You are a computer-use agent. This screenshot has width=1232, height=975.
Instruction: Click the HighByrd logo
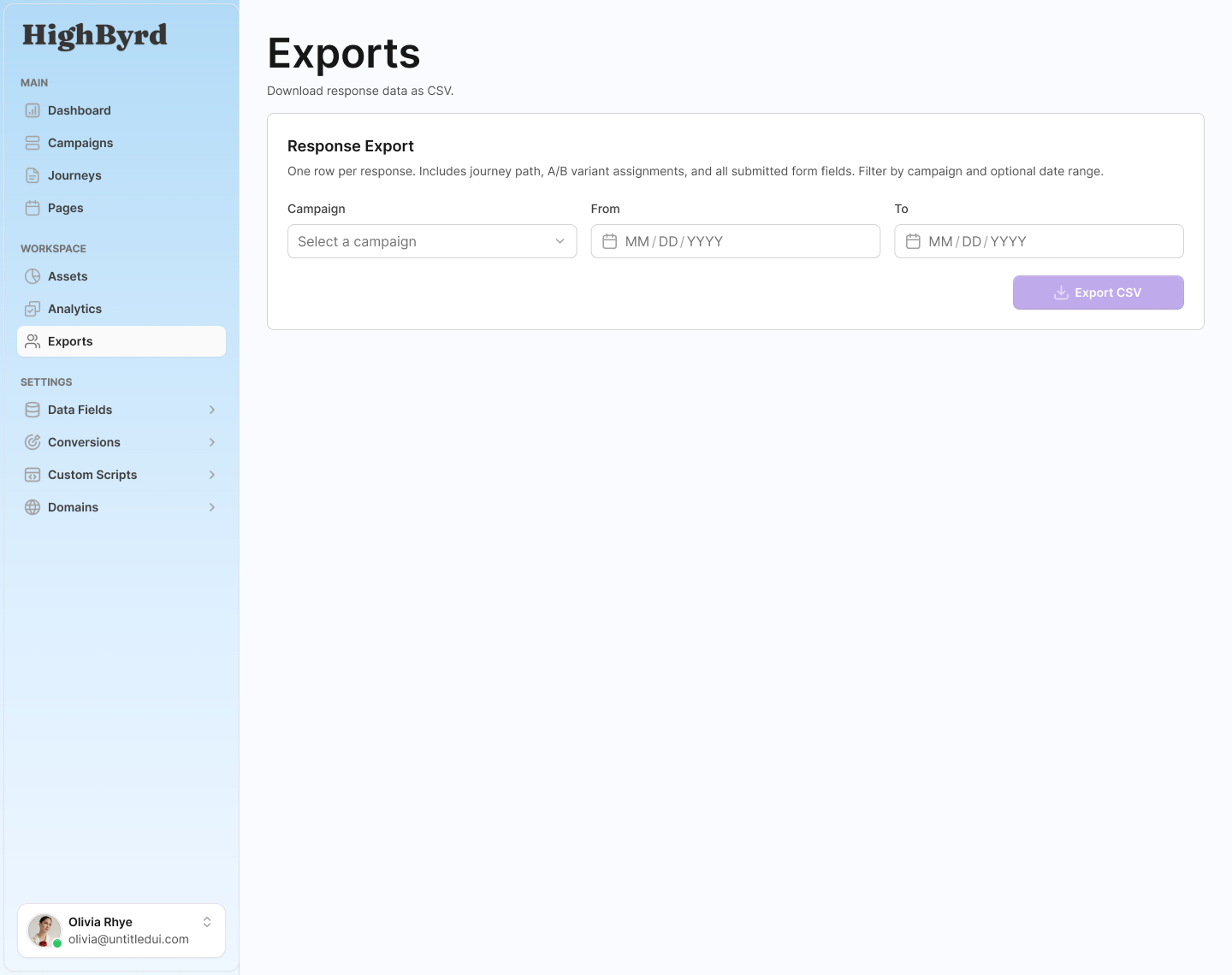(94, 36)
